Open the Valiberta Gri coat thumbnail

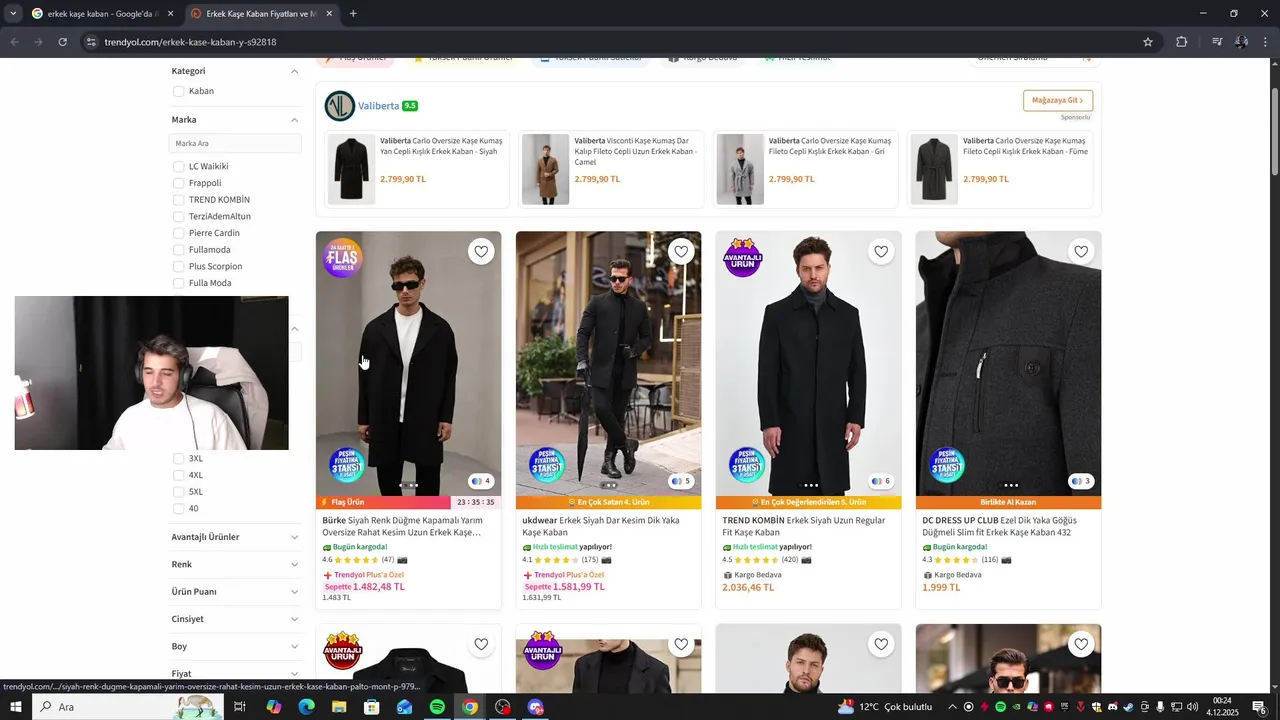740,169
